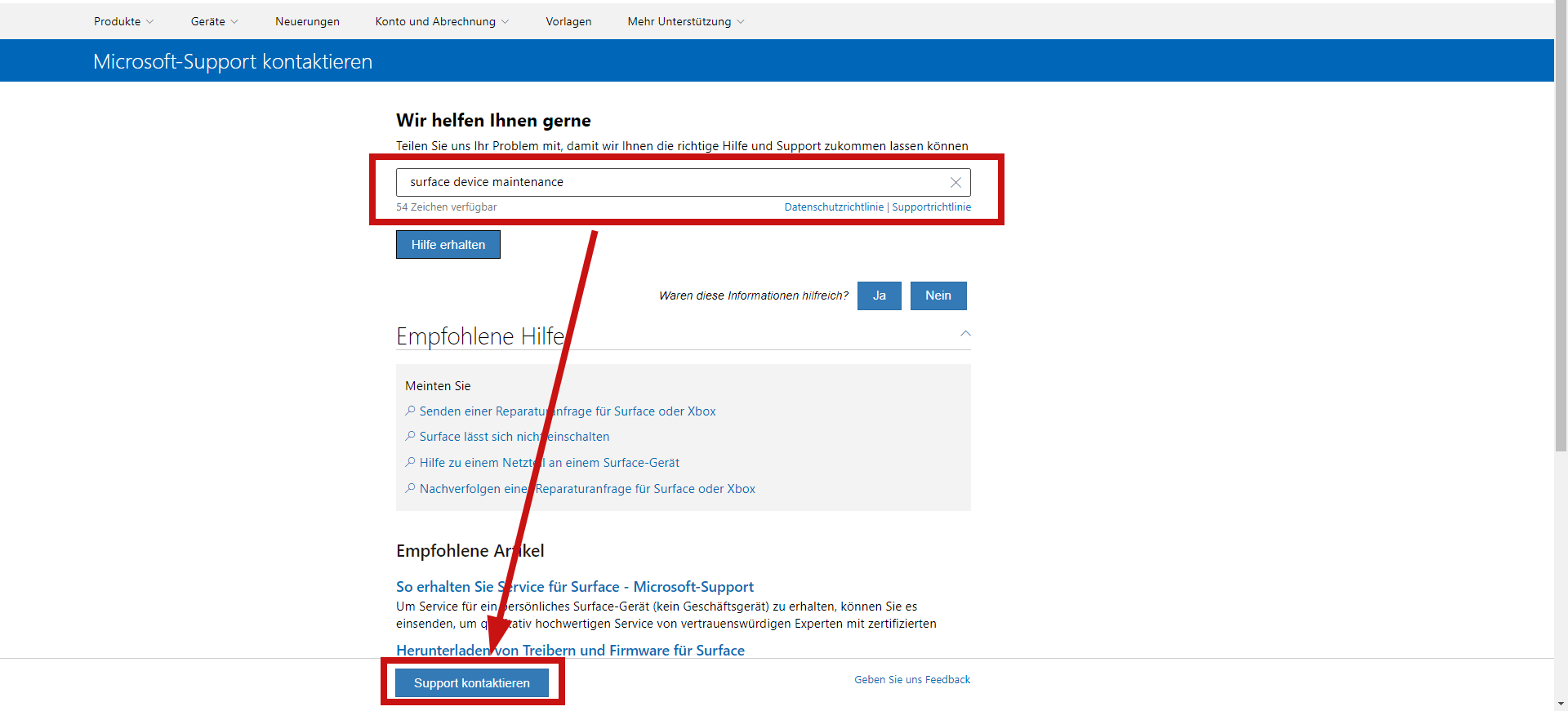Click the 'Empfohlene Artikel' heading
The height and width of the screenshot is (711, 1568).
470,551
